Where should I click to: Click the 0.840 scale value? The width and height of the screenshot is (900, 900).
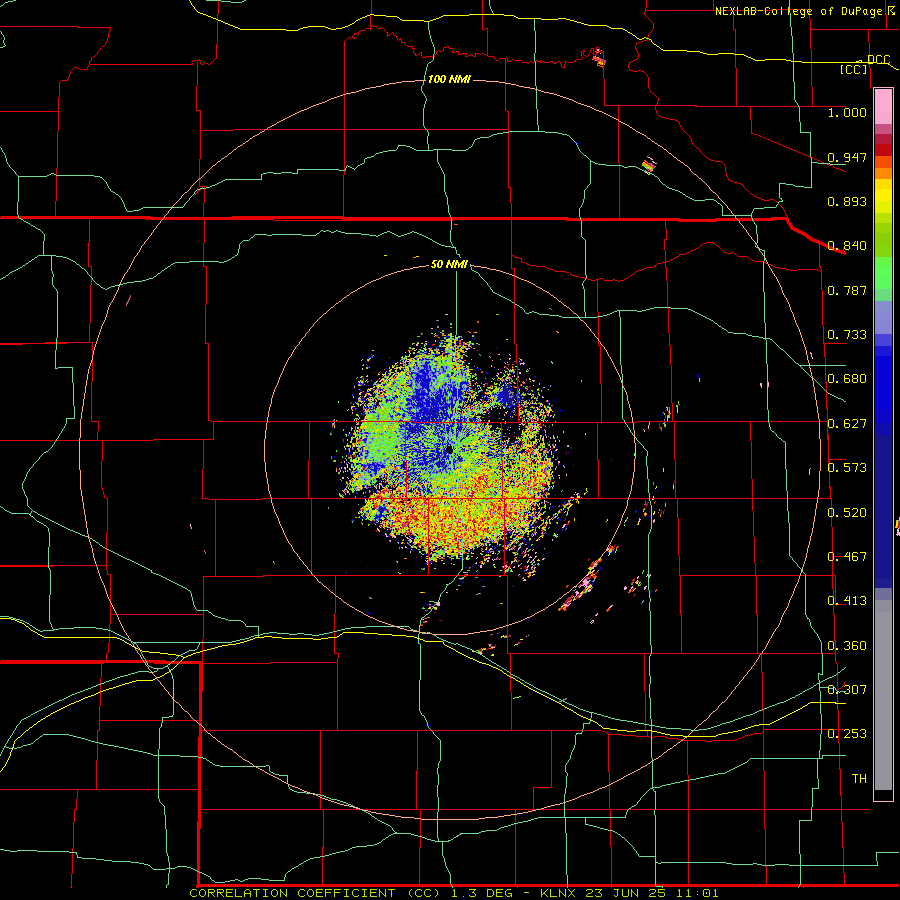point(847,246)
